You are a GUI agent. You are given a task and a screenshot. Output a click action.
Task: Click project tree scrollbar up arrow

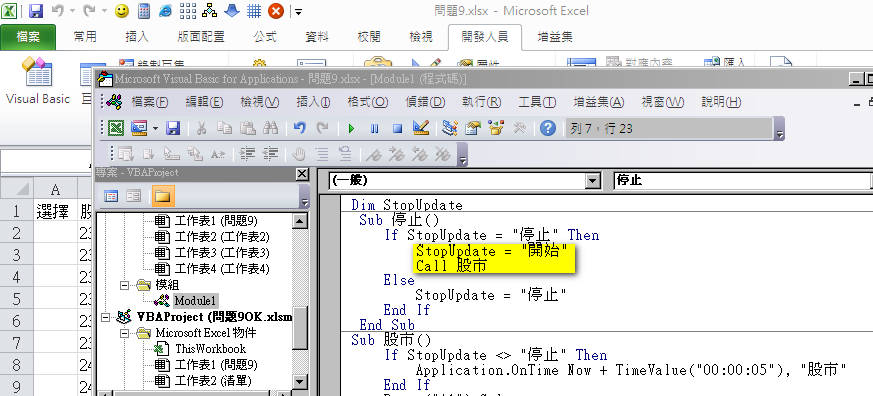300,221
